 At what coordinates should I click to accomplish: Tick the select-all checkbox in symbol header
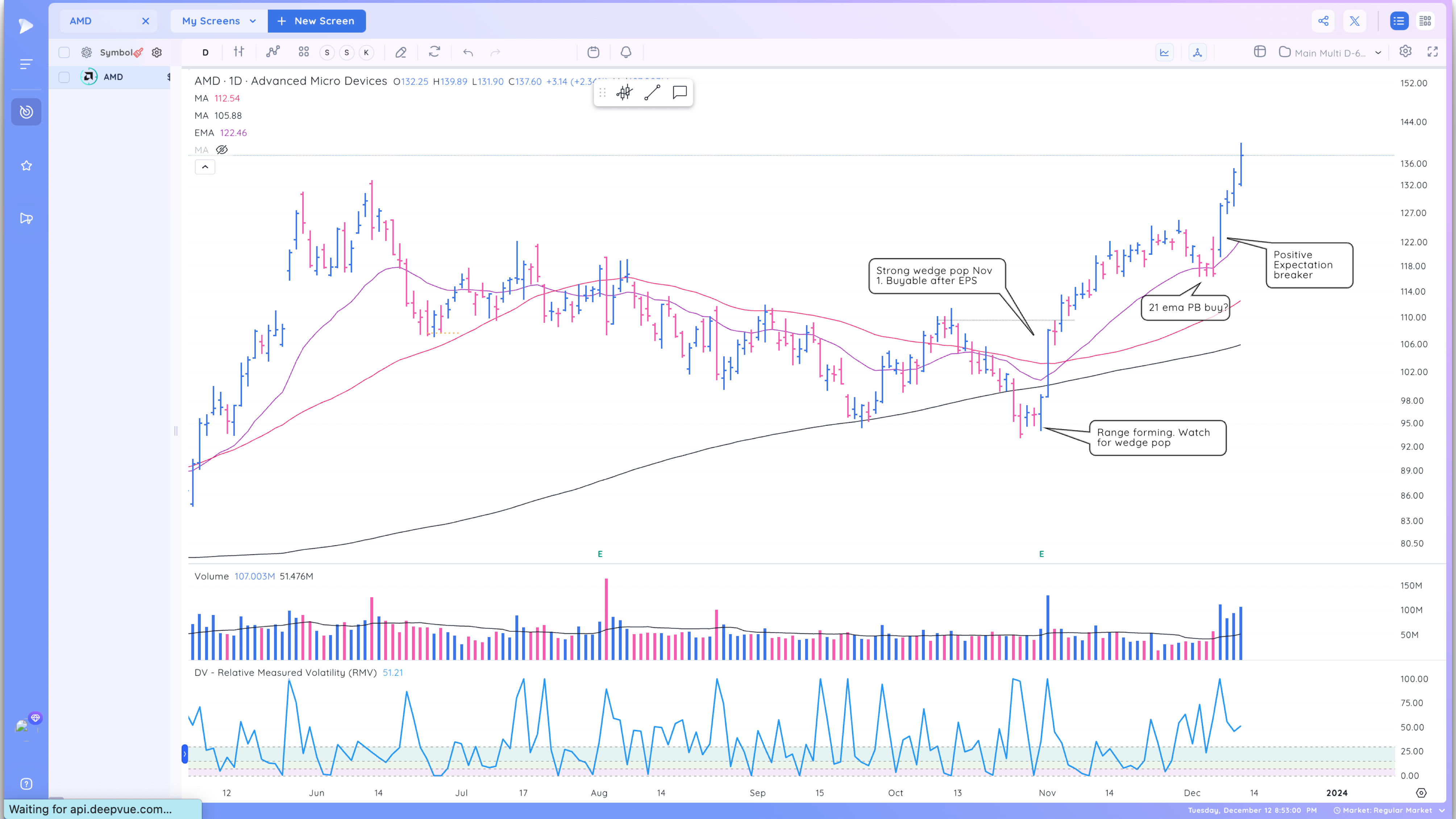pos(64,53)
